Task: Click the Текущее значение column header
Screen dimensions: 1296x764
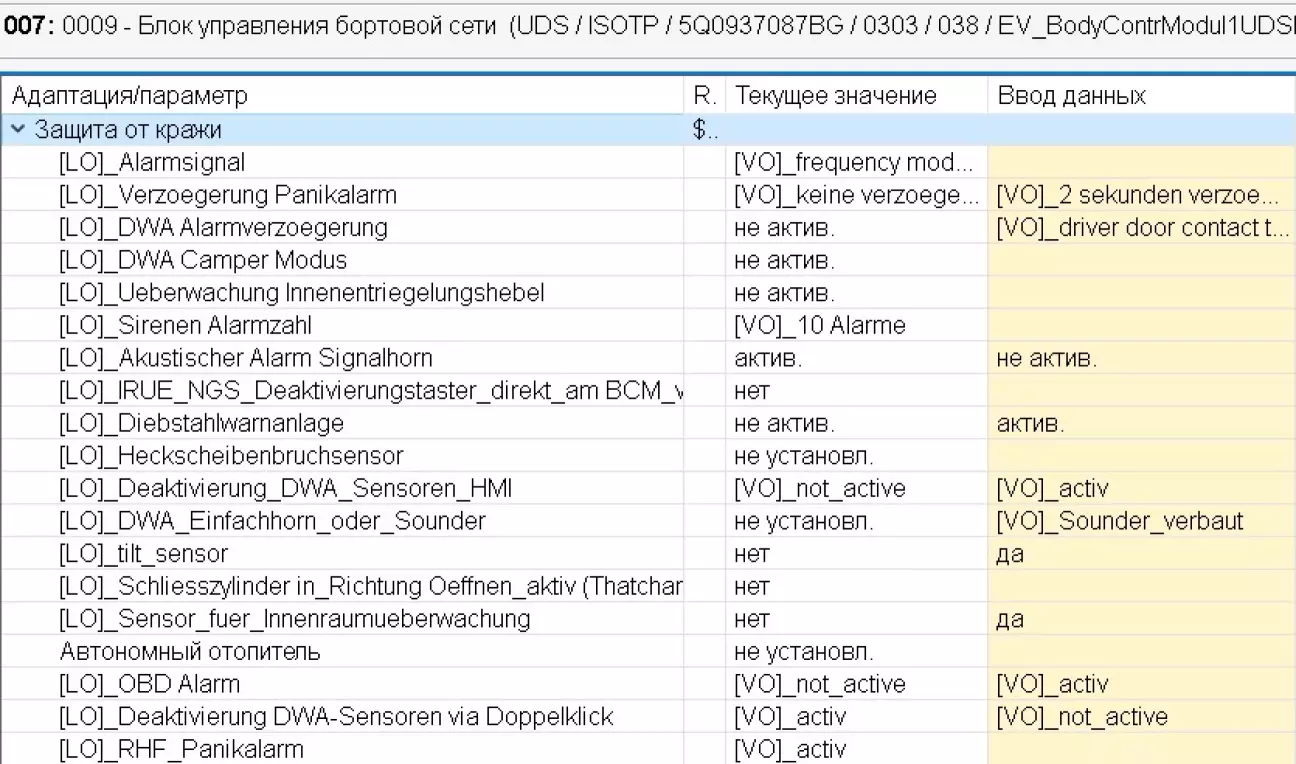Action: [x=836, y=96]
